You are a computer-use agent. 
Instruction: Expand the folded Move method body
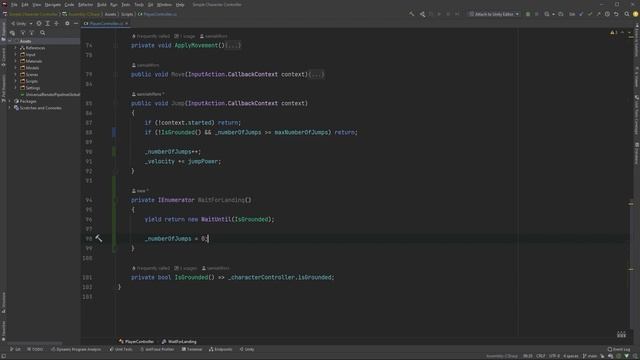(x=317, y=74)
